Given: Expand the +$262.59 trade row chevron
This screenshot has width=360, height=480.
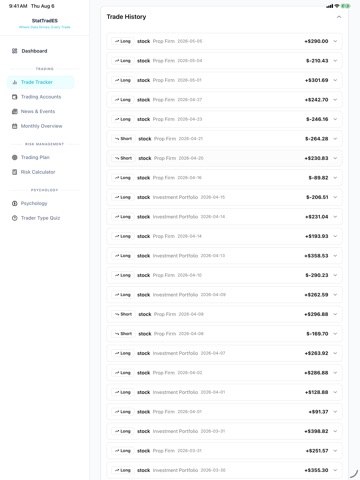Looking at the screenshot, I should pyautogui.click(x=335, y=295).
